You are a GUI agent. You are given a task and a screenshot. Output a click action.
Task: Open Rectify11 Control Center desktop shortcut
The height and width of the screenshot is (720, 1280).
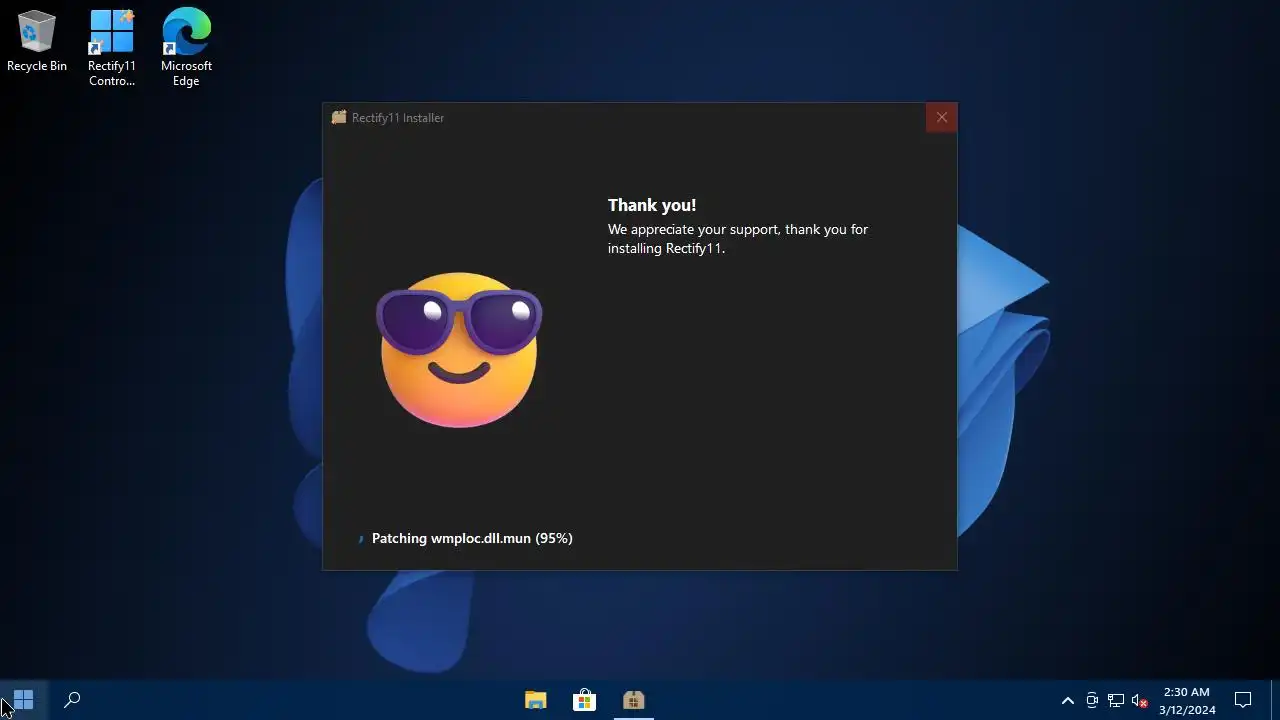111,48
